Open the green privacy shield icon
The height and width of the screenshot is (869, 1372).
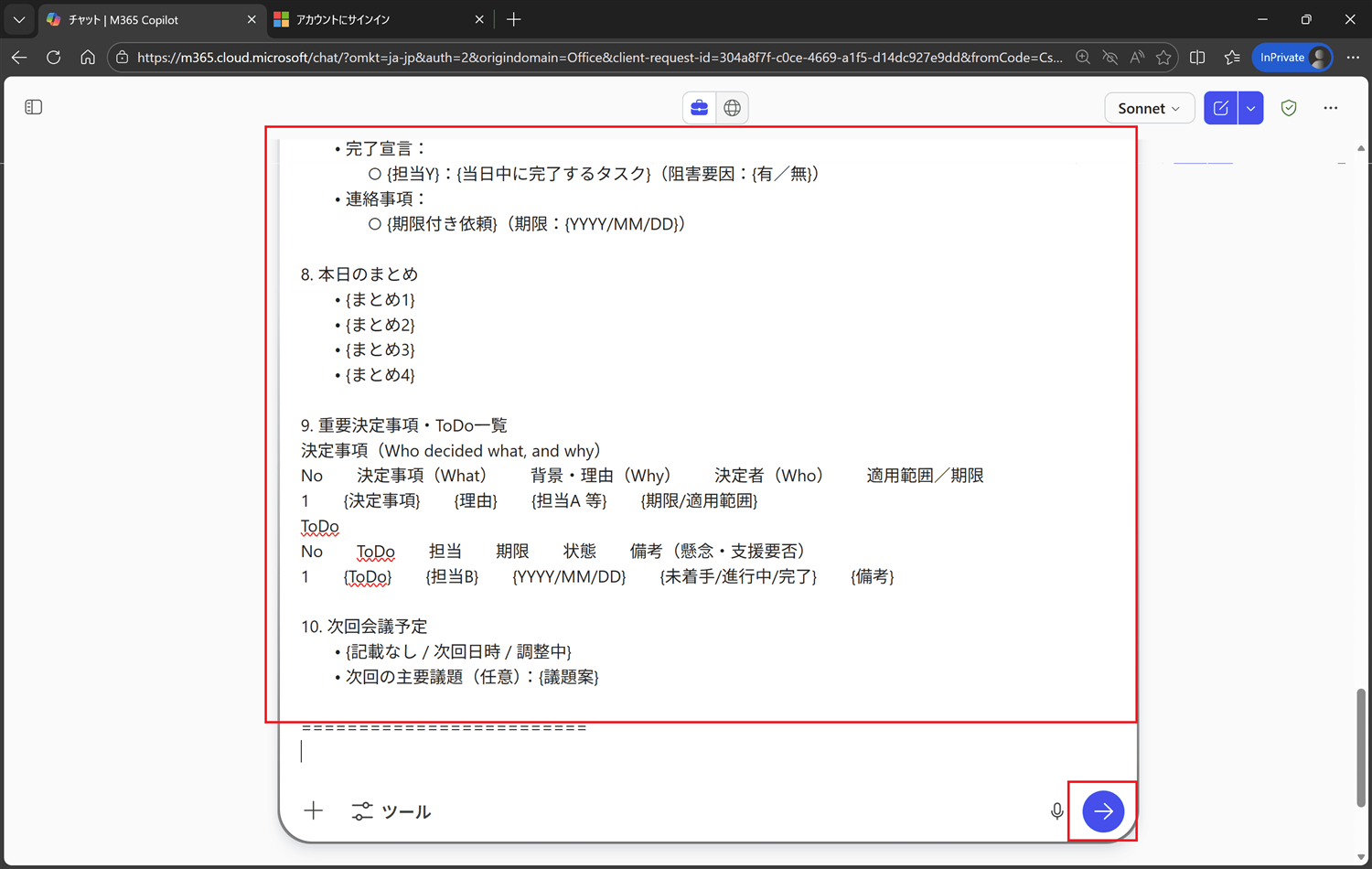1289,107
